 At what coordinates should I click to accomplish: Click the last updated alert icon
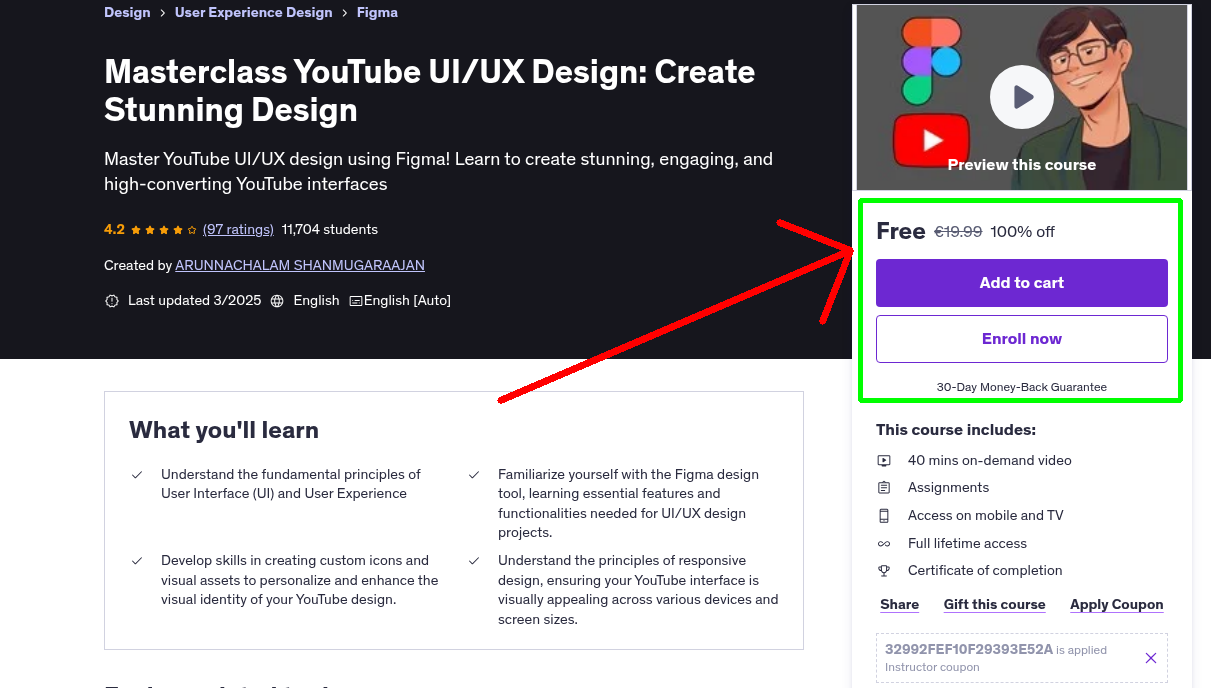(x=112, y=301)
